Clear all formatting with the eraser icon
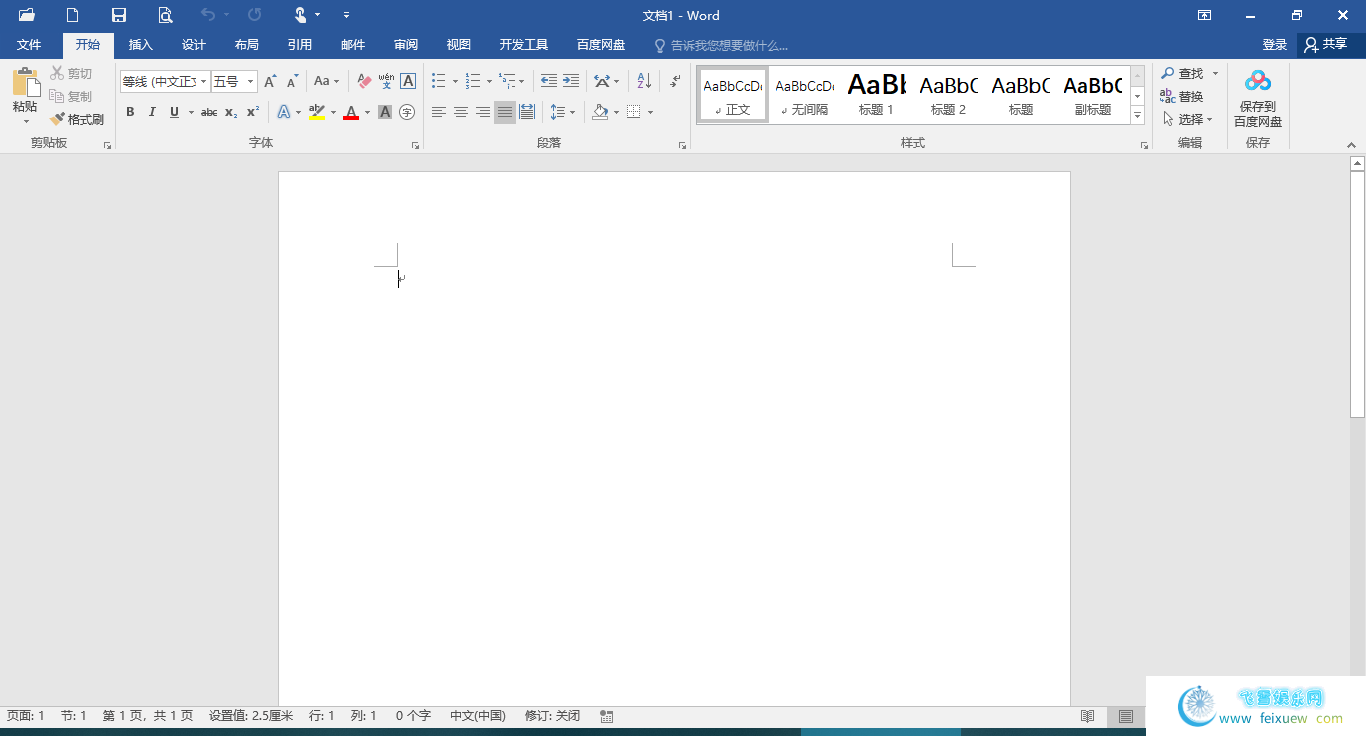The image size is (1366, 736). tap(364, 81)
